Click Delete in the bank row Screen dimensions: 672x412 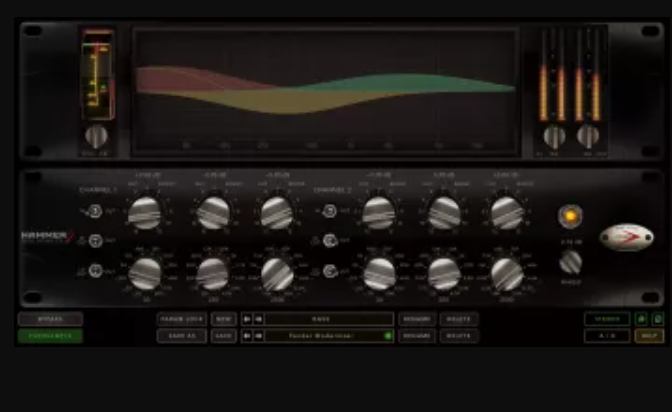(x=459, y=319)
